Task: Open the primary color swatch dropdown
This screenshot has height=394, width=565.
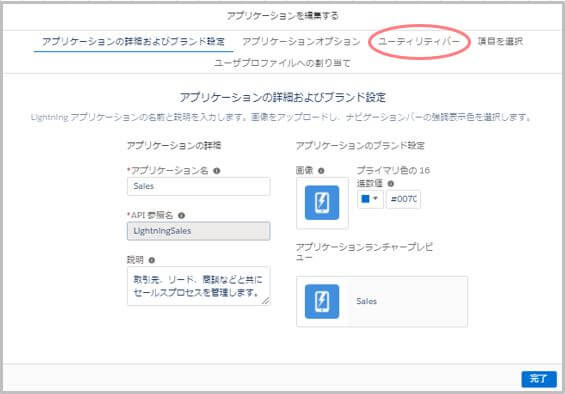Action: tap(370, 199)
